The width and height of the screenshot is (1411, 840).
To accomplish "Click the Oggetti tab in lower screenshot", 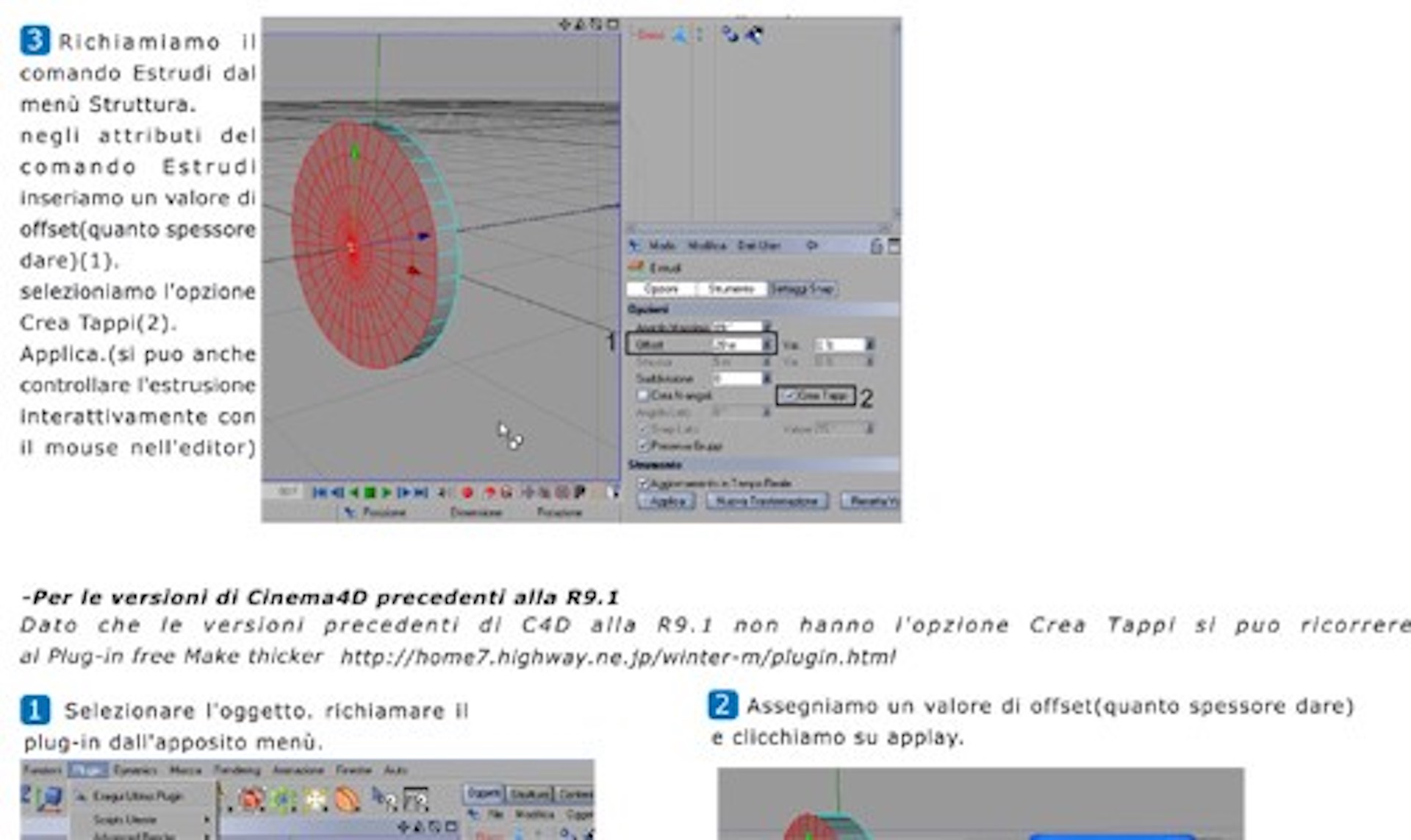I will (484, 794).
